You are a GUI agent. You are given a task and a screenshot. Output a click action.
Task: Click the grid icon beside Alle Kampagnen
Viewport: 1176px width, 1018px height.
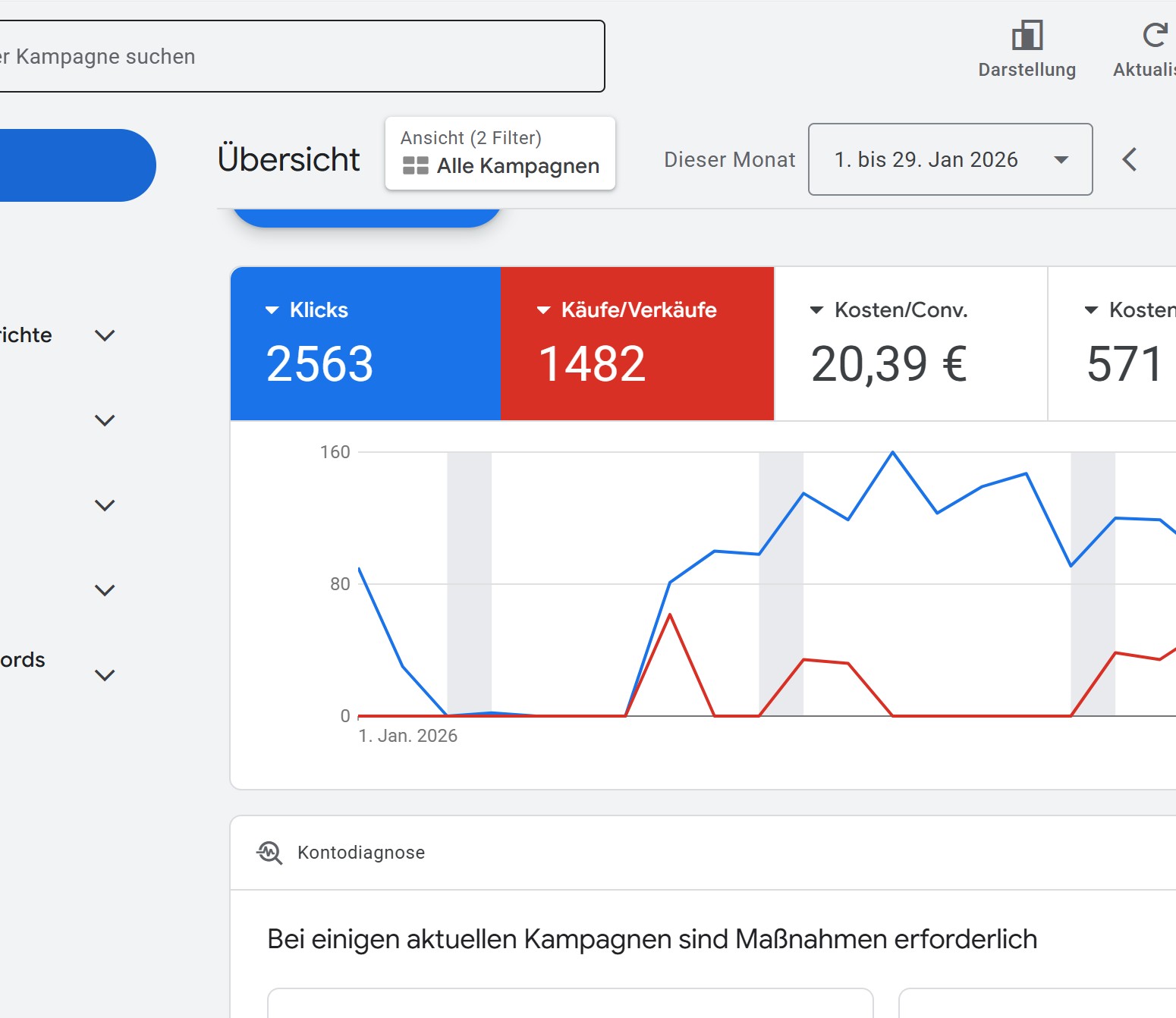point(415,165)
